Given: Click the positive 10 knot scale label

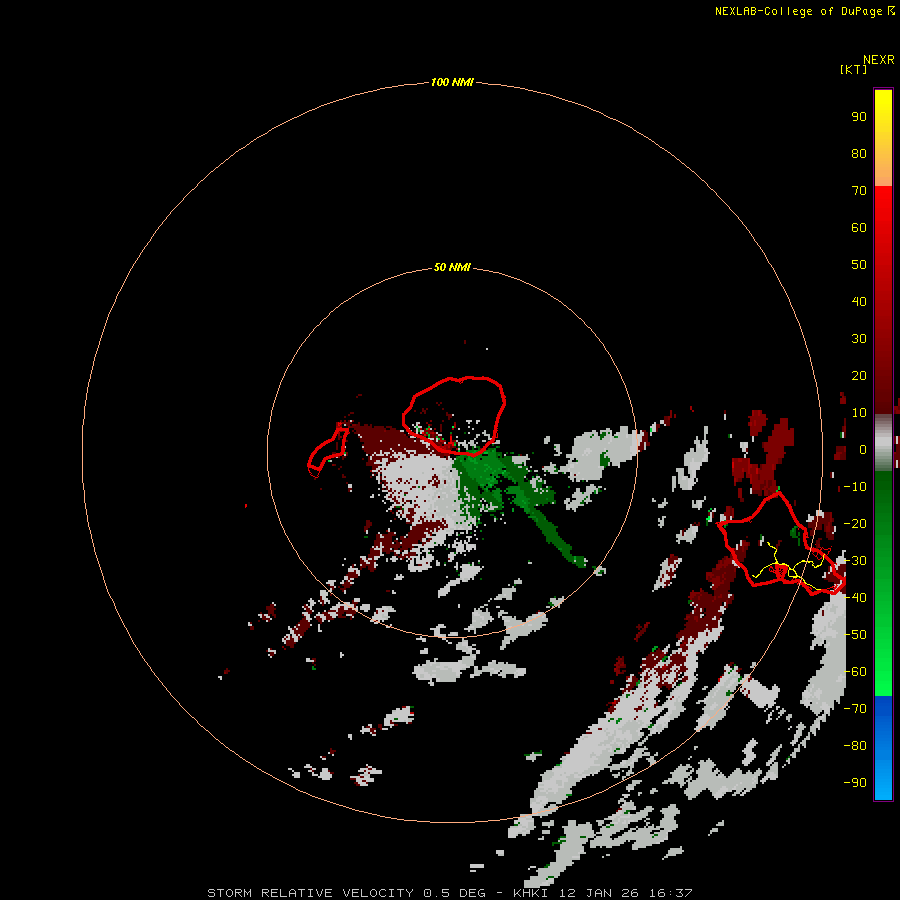Looking at the screenshot, I should (x=859, y=413).
